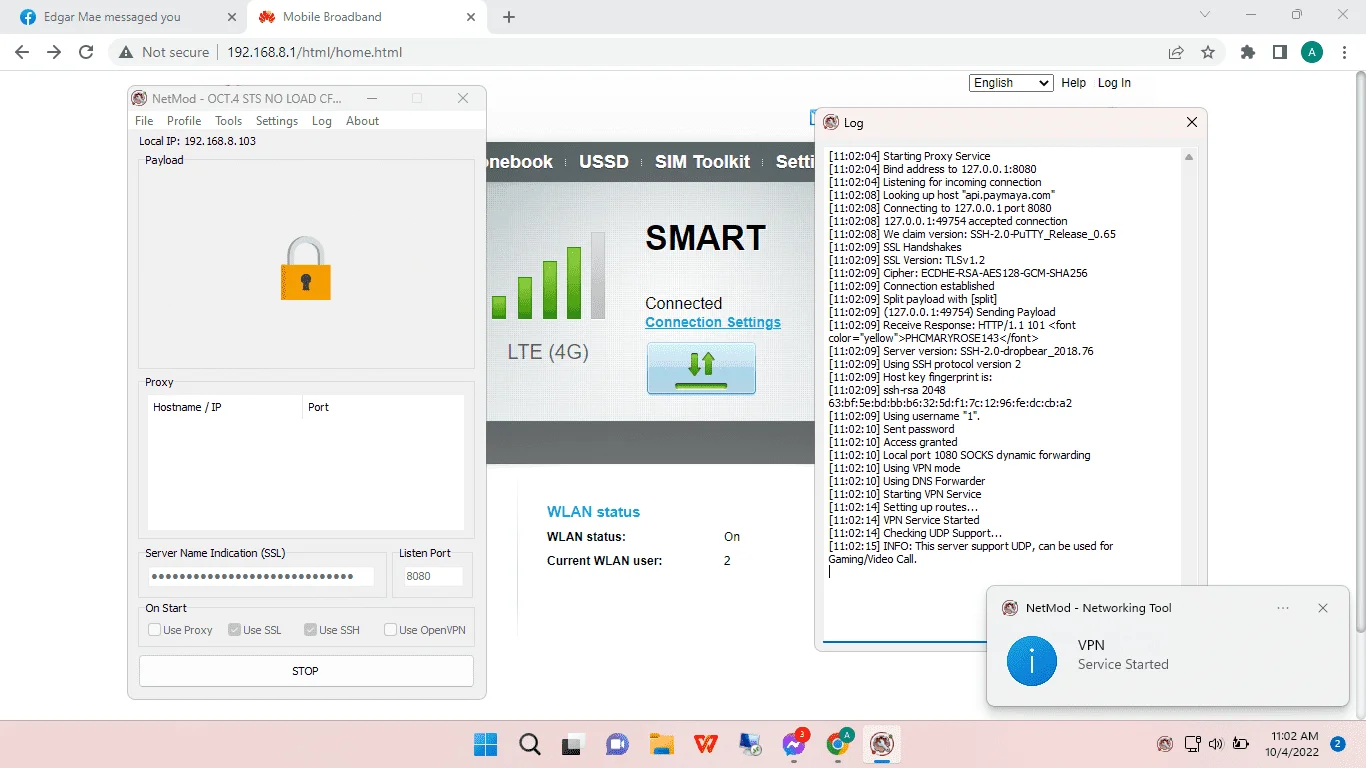1366x768 pixels.
Task: Open the Windows Start menu
Action: coord(486,744)
